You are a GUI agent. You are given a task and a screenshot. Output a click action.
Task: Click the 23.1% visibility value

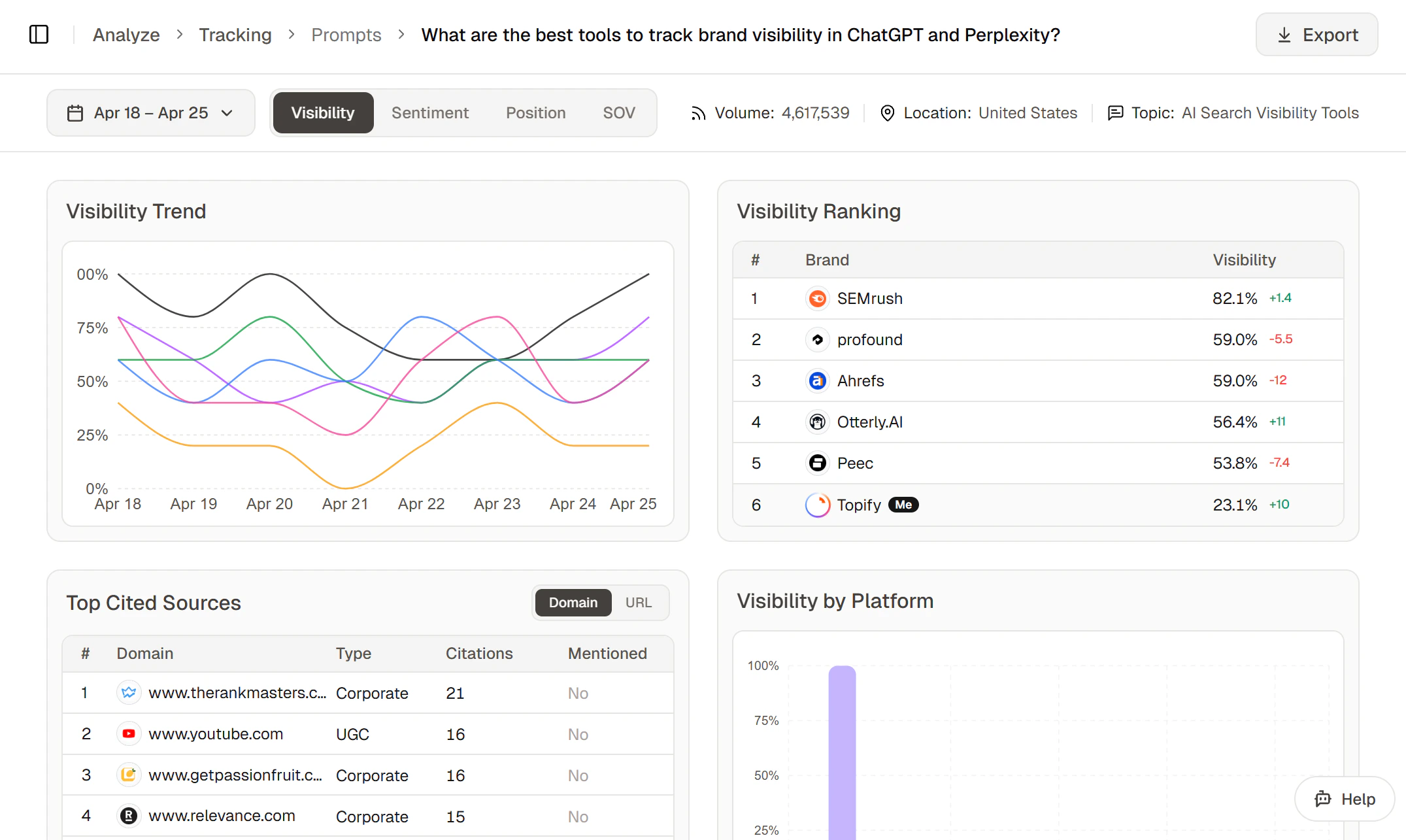coord(1235,505)
